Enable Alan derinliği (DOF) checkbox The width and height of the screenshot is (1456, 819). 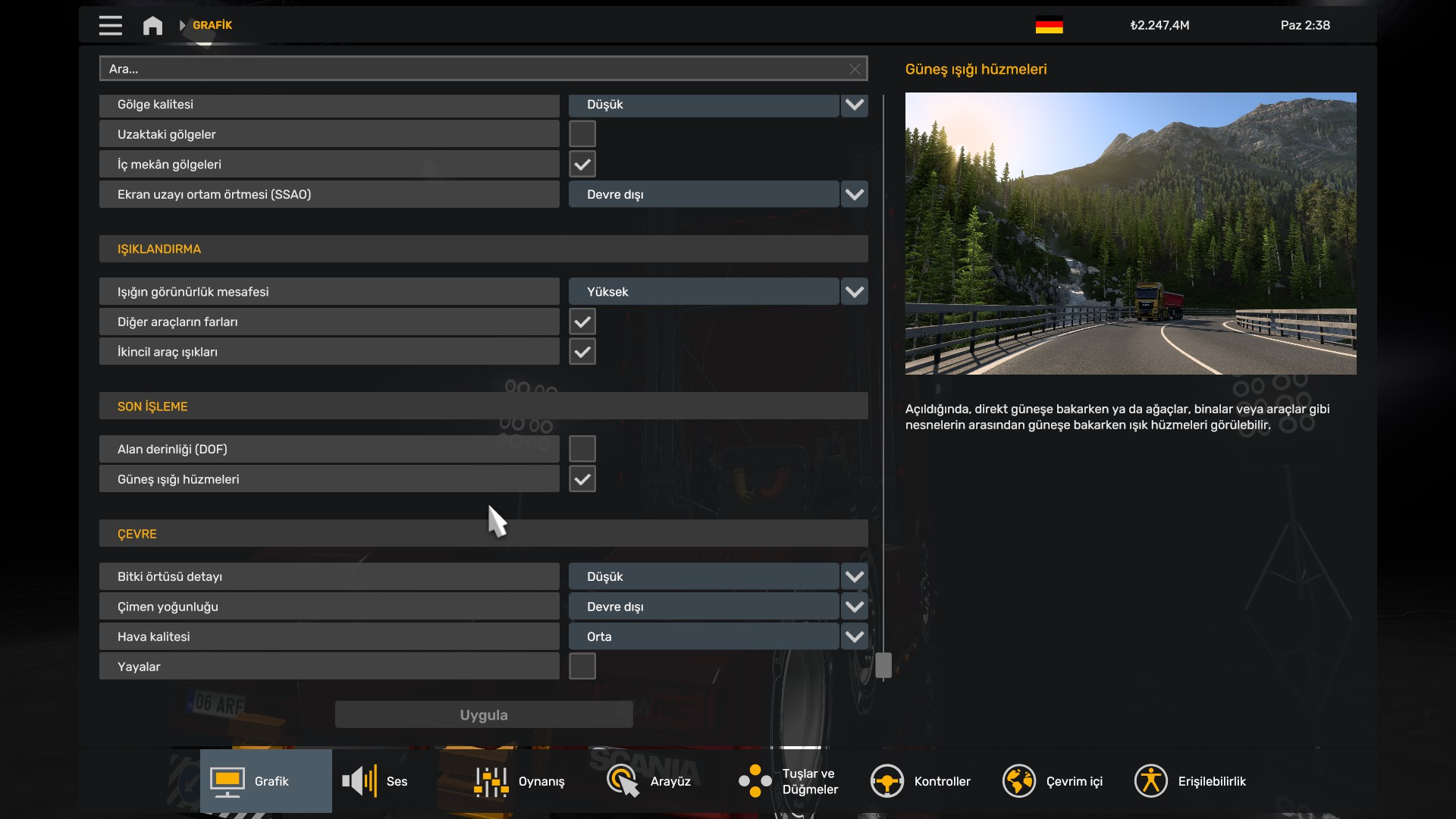click(x=582, y=449)
